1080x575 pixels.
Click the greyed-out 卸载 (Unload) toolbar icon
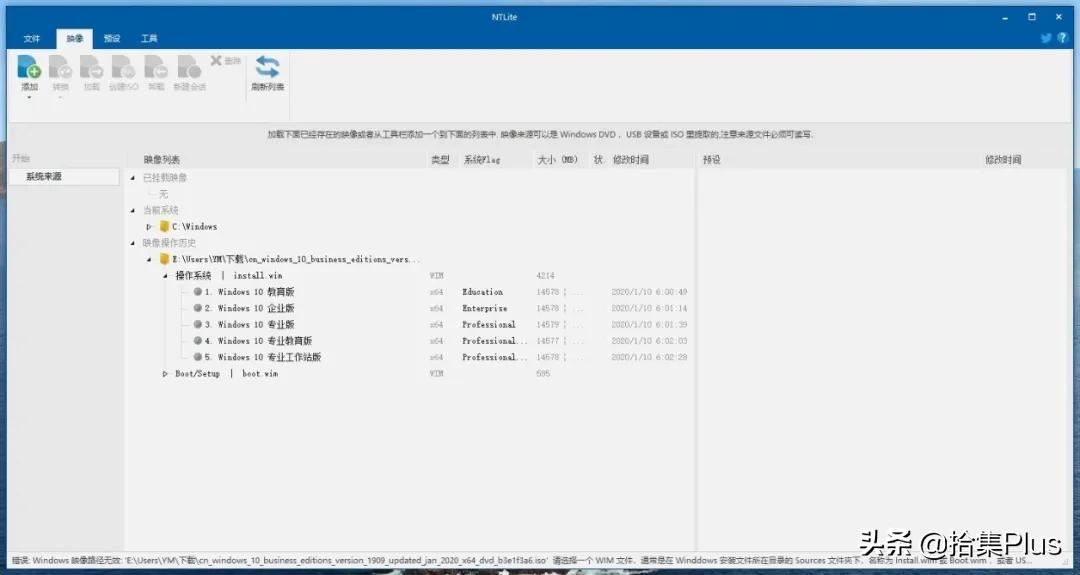(x=156, y=67)
